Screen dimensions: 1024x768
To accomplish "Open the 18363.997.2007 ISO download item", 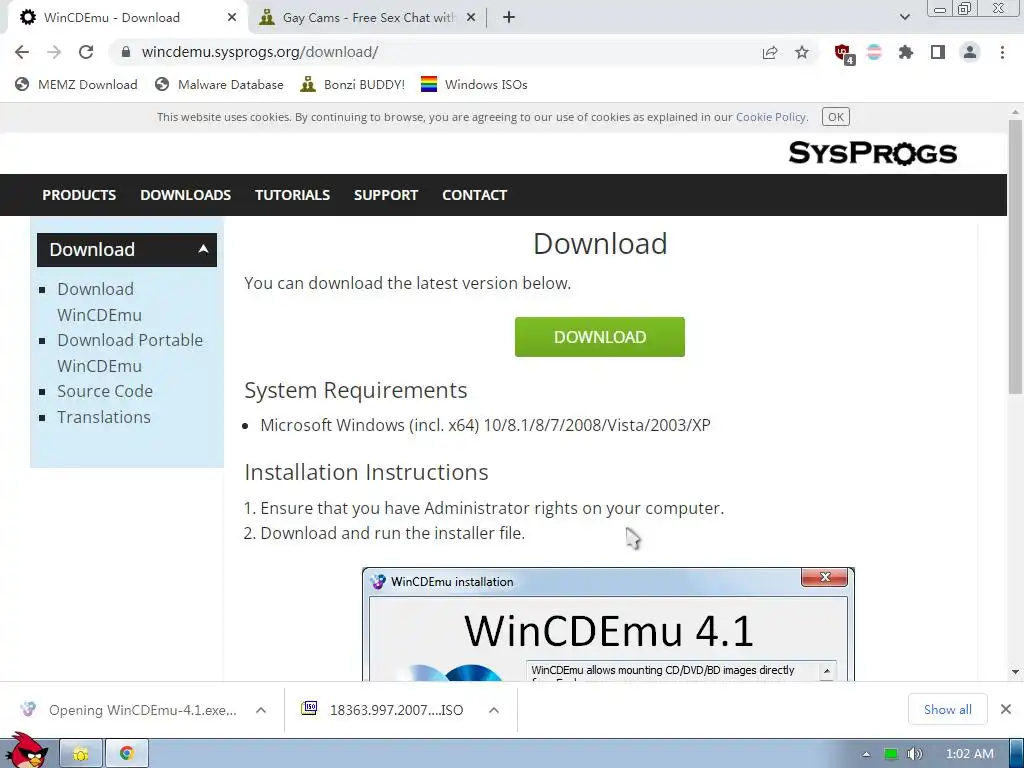I will pyautogui.click(x=382, y=710).
